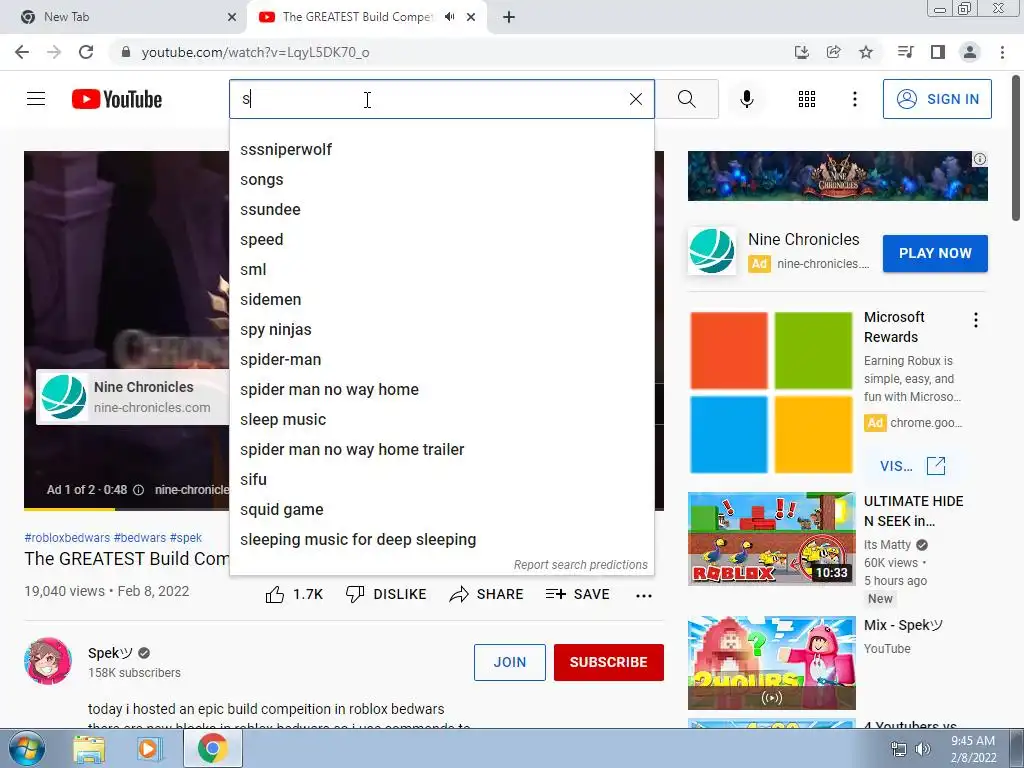
Task: Click the SIGN IN button
Action: (937, 99)
